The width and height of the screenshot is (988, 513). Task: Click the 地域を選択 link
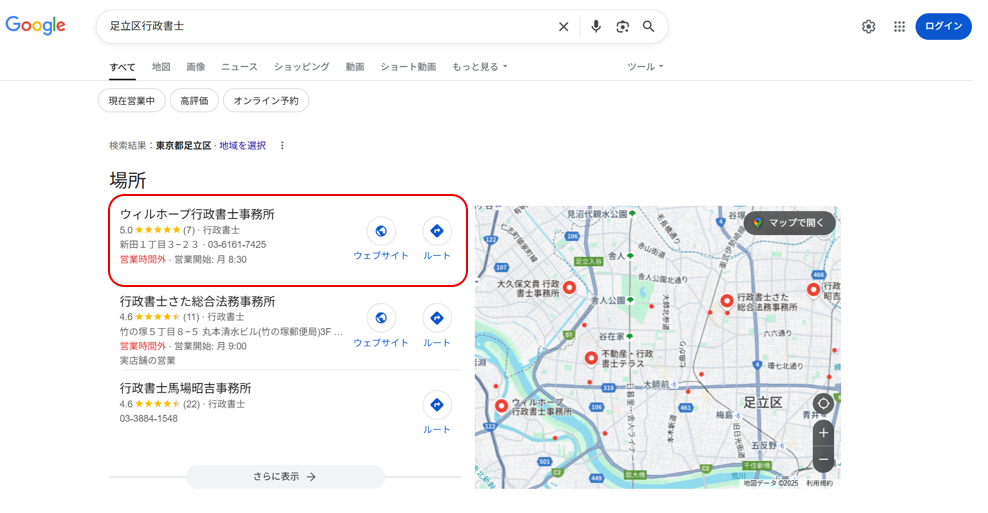click(x=243, y=146)
